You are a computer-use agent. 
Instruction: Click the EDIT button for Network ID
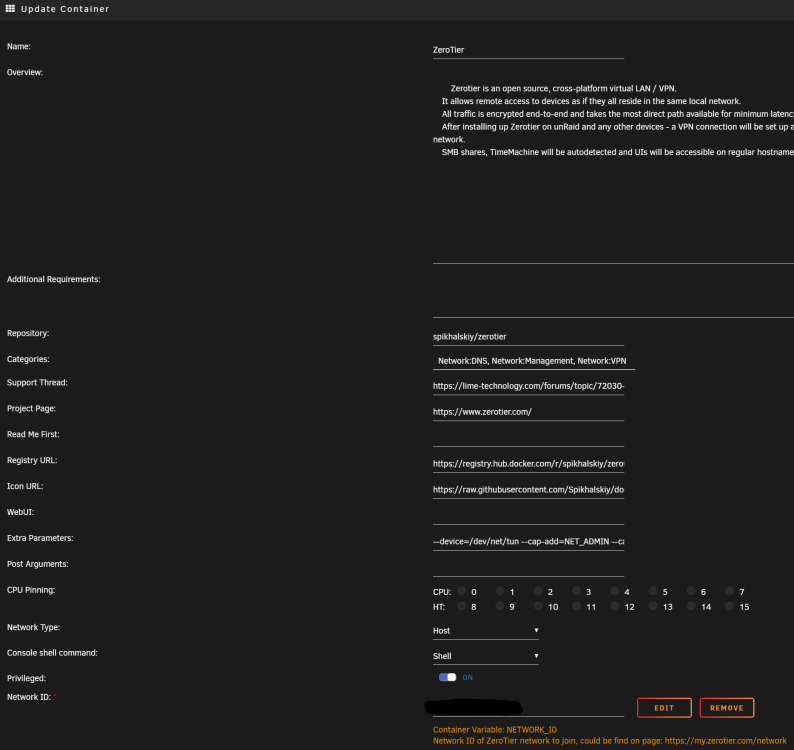664,707
